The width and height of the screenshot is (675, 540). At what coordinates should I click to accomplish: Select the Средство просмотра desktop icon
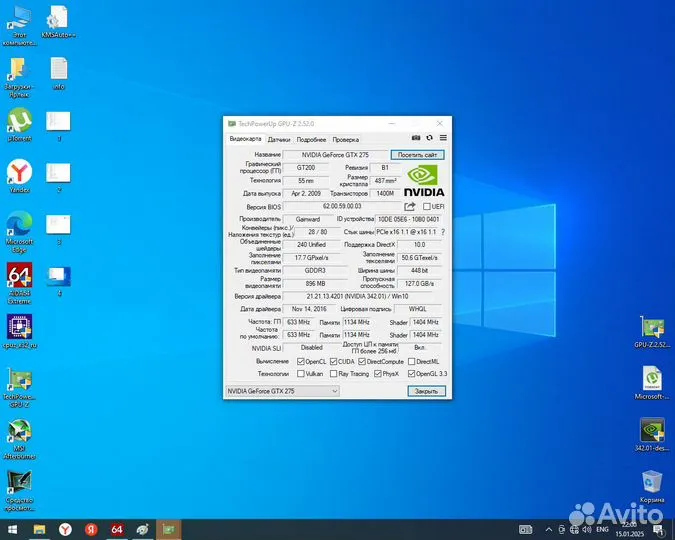point(19,491)
